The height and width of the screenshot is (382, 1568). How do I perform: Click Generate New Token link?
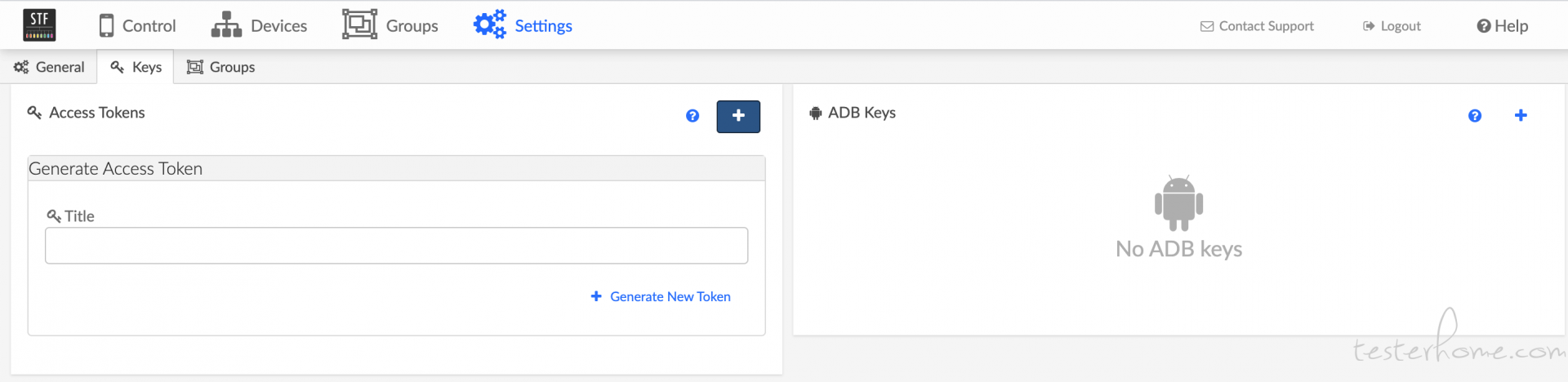(x=661, y=296)
